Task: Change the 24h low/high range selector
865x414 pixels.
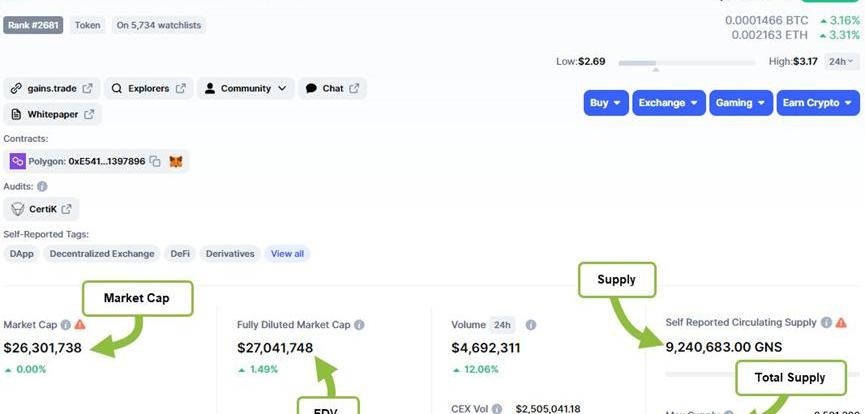Action: pyautogui.click(x=838, y=62)
